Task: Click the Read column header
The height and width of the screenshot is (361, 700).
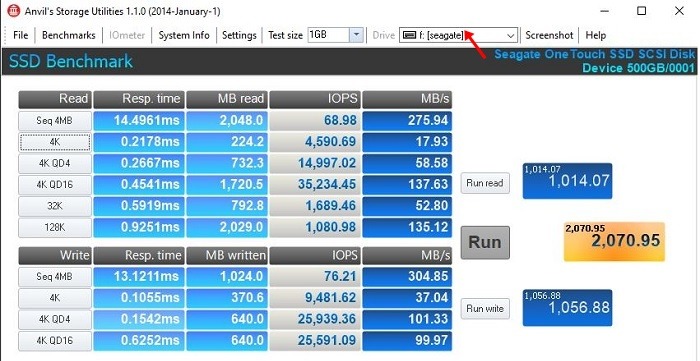Action: coord(55,100)
